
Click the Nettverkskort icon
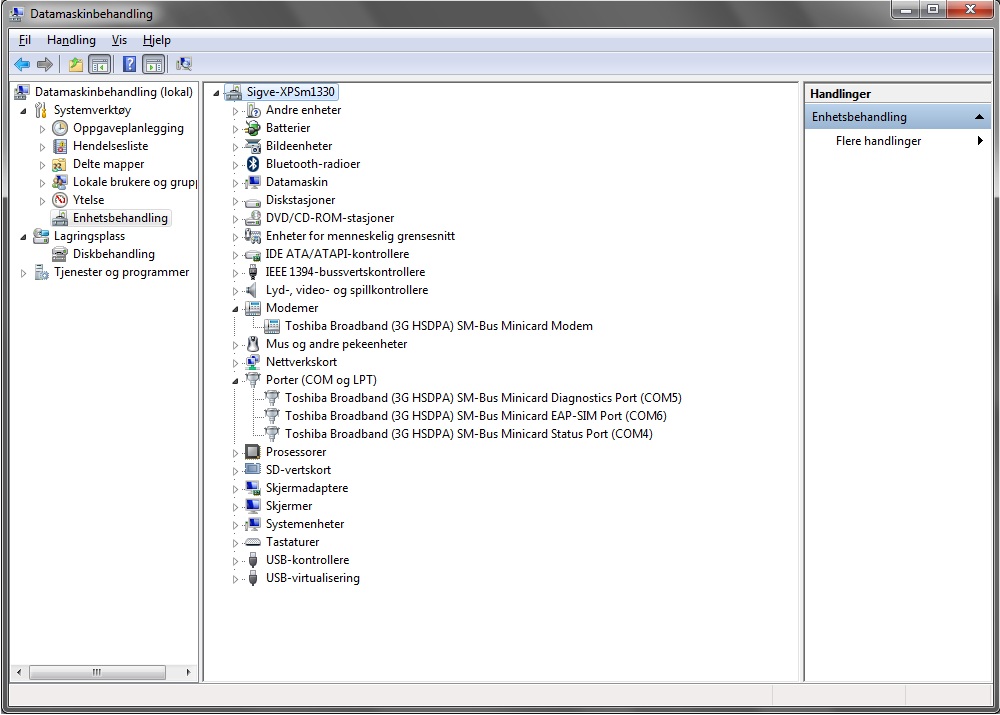click(x=253, y=362)
